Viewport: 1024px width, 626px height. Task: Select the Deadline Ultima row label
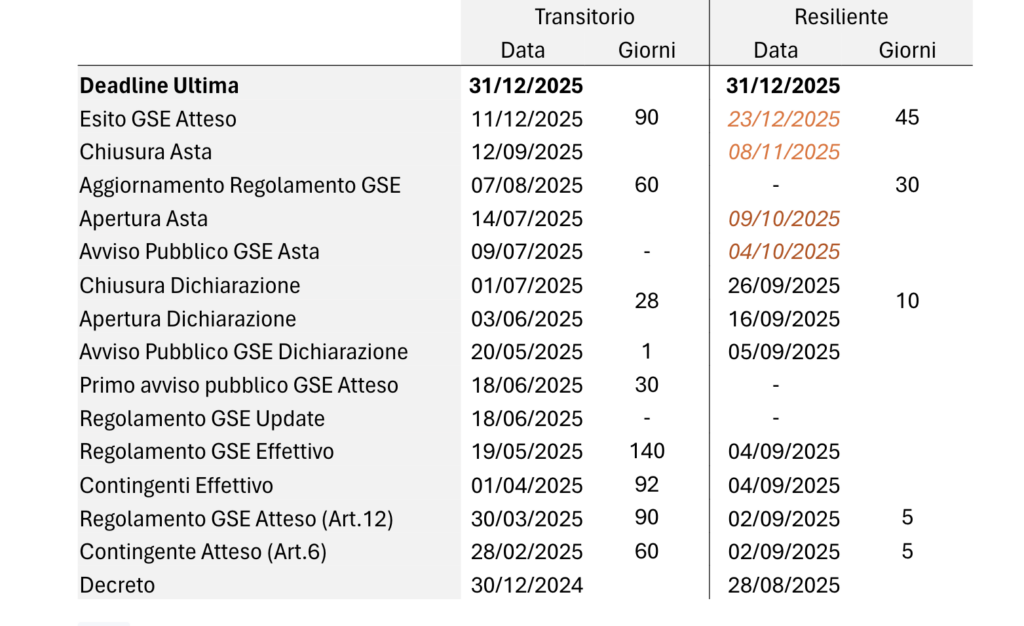point(159,86)
